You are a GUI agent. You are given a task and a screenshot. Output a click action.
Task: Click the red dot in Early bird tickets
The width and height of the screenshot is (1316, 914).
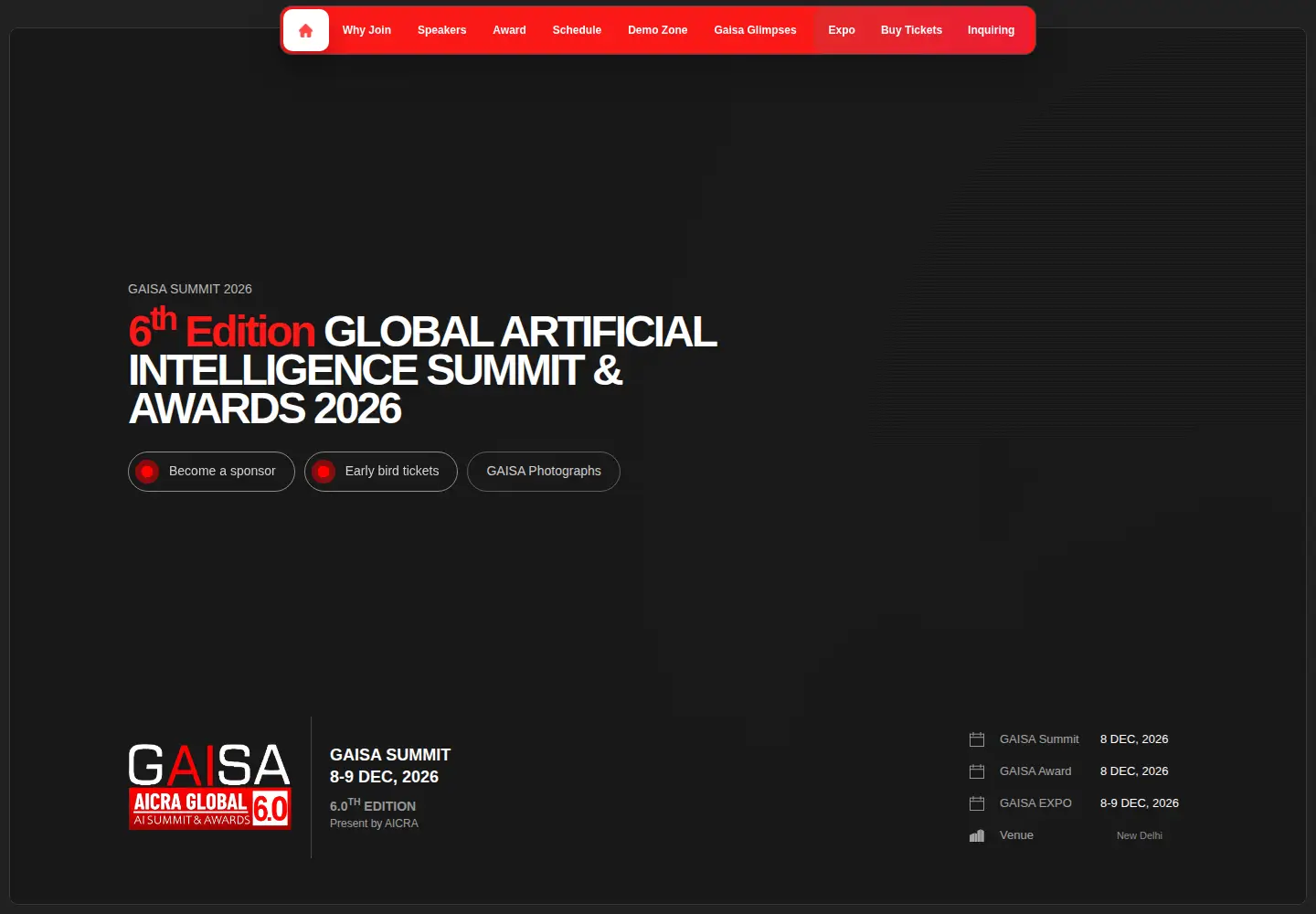pyautogui.click(x=324, y=472)
